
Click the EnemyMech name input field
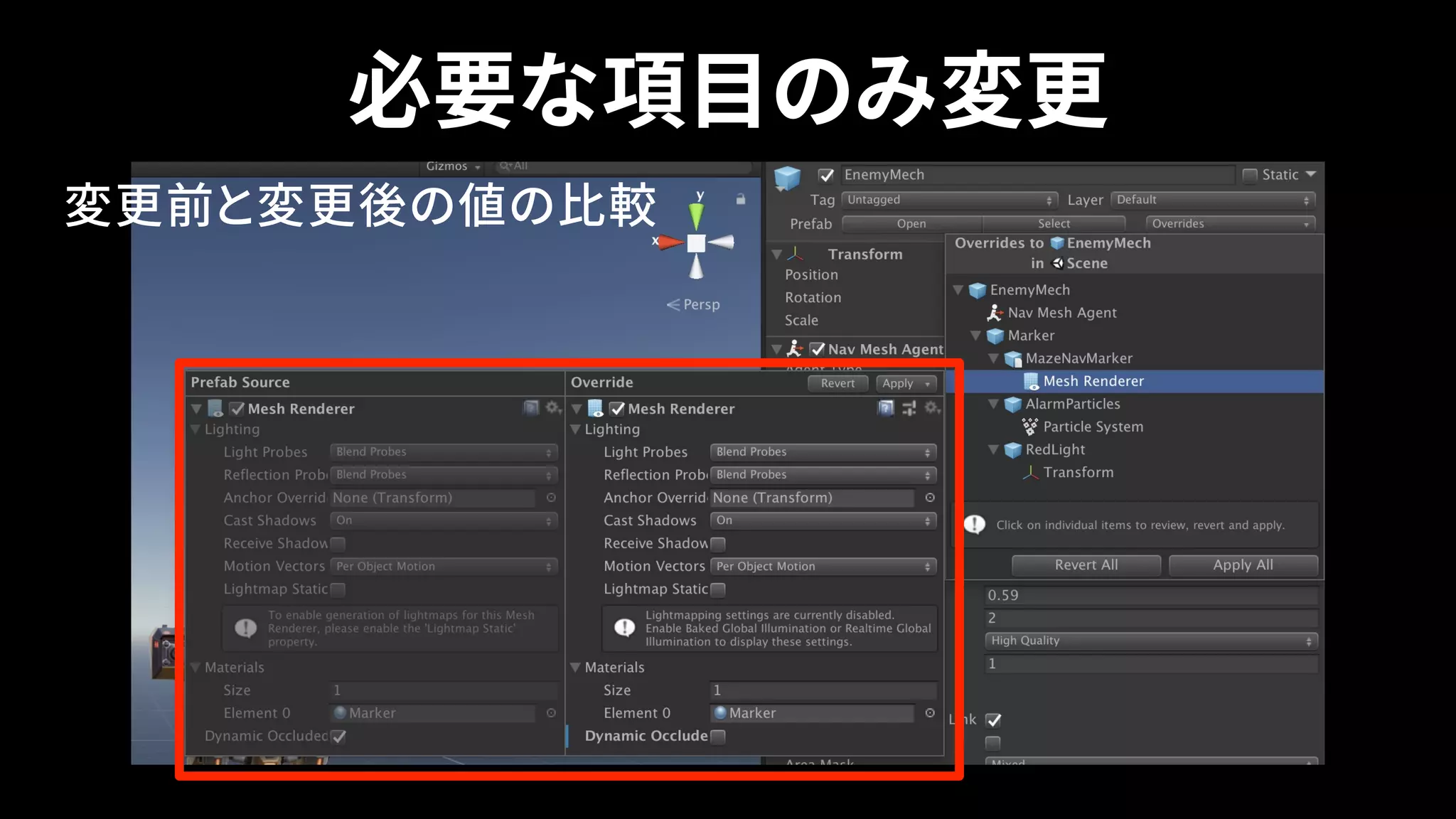coord(1037,175)
